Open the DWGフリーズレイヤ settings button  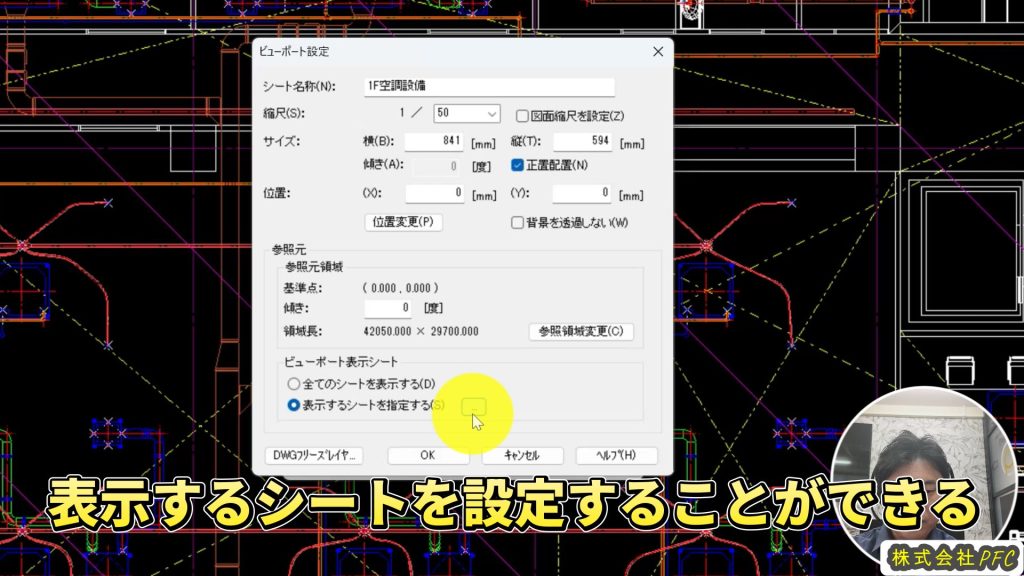pos(313,456)
